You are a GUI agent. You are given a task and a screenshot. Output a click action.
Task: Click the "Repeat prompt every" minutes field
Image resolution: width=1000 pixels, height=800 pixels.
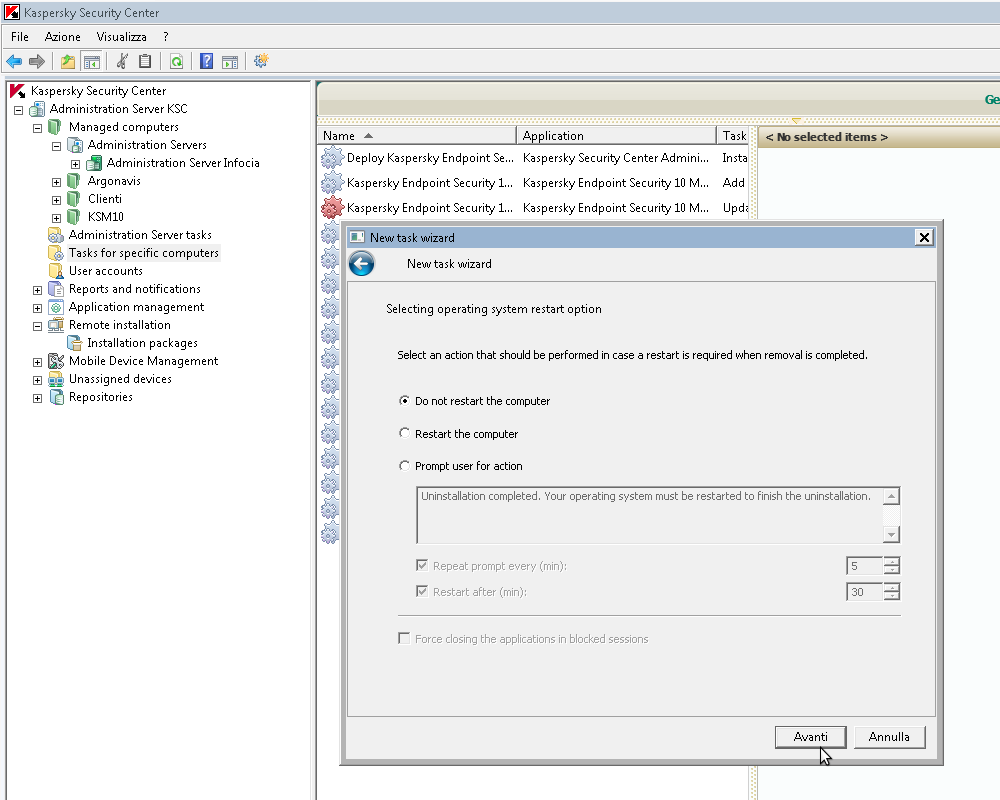[x=864, y=566]
